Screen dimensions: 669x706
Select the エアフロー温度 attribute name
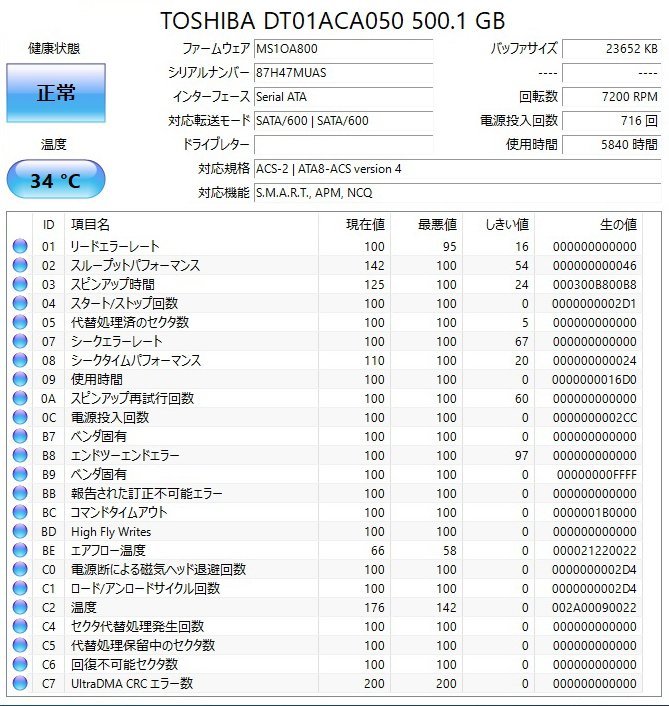point(108,550)
